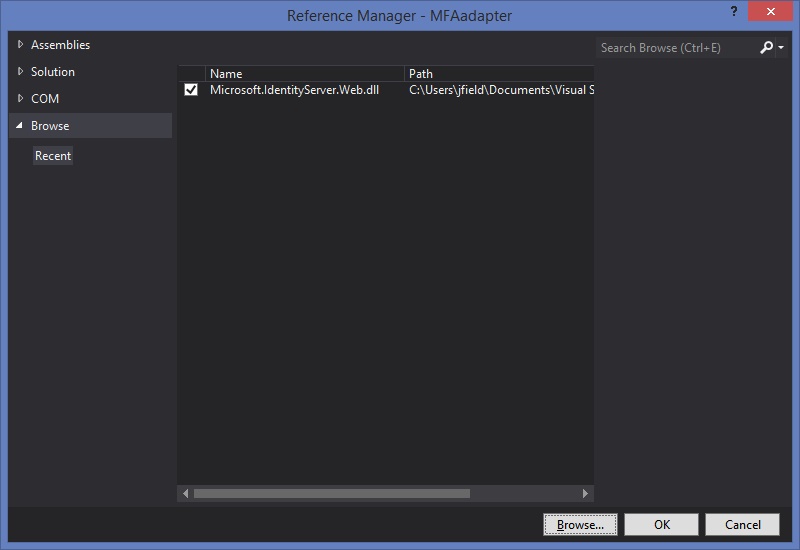Screen dimensions: 800x550
Task: Sort by the Name column header
Action: pyautogui.click(x=304, y=73)
